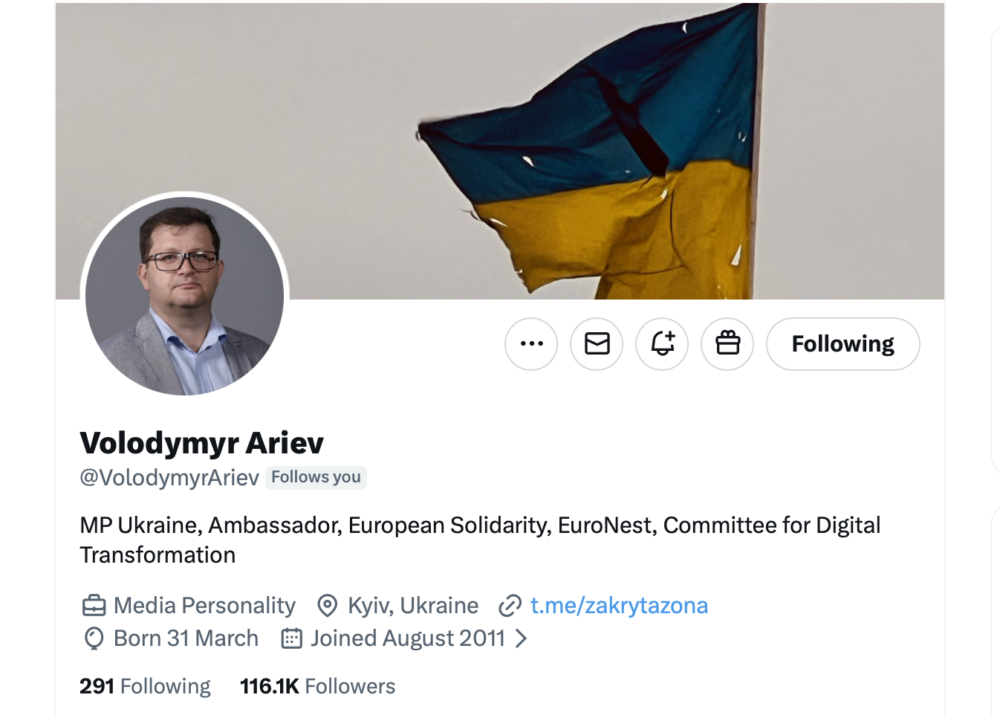Open the 291 Following list
1000x718 pixels.
pyautogui.click(x=145, y=686)
